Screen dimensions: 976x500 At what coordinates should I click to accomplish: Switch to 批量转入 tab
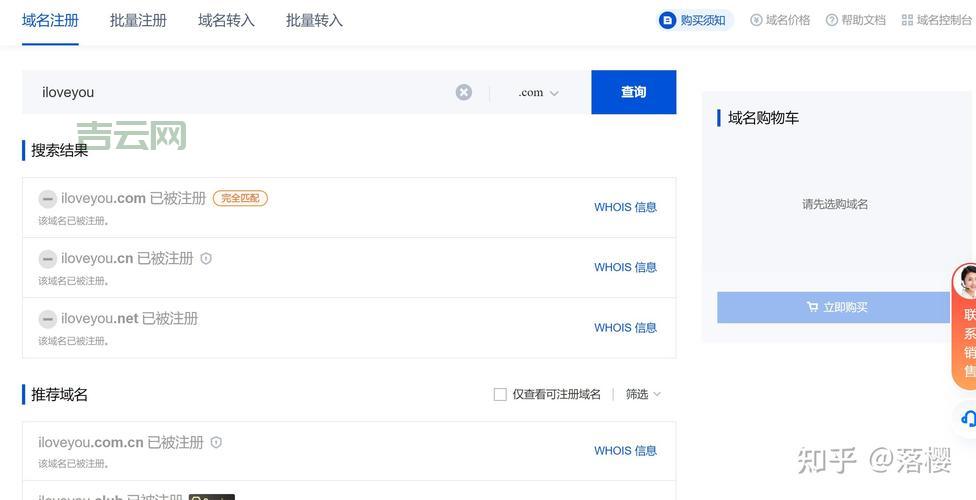[x=314, y=21]
